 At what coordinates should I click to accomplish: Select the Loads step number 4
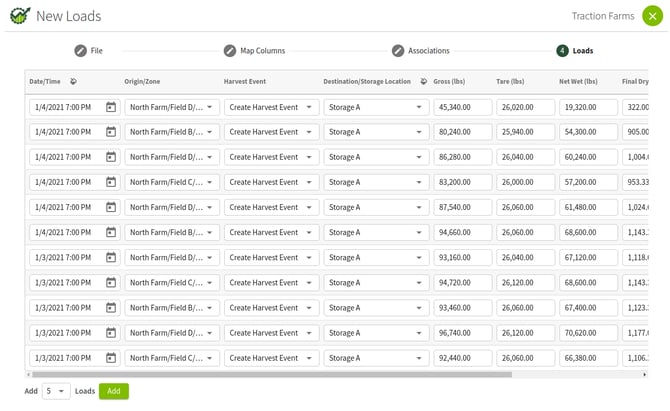pos(562,51)
